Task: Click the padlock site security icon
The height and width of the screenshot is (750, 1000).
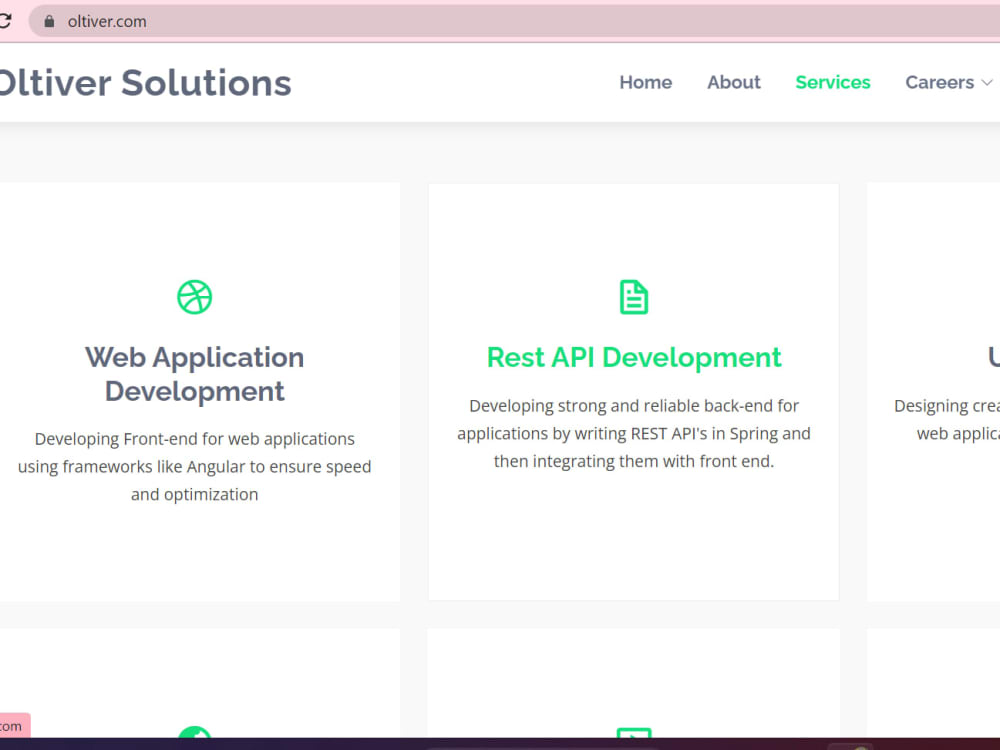Action: pos(49,21)
